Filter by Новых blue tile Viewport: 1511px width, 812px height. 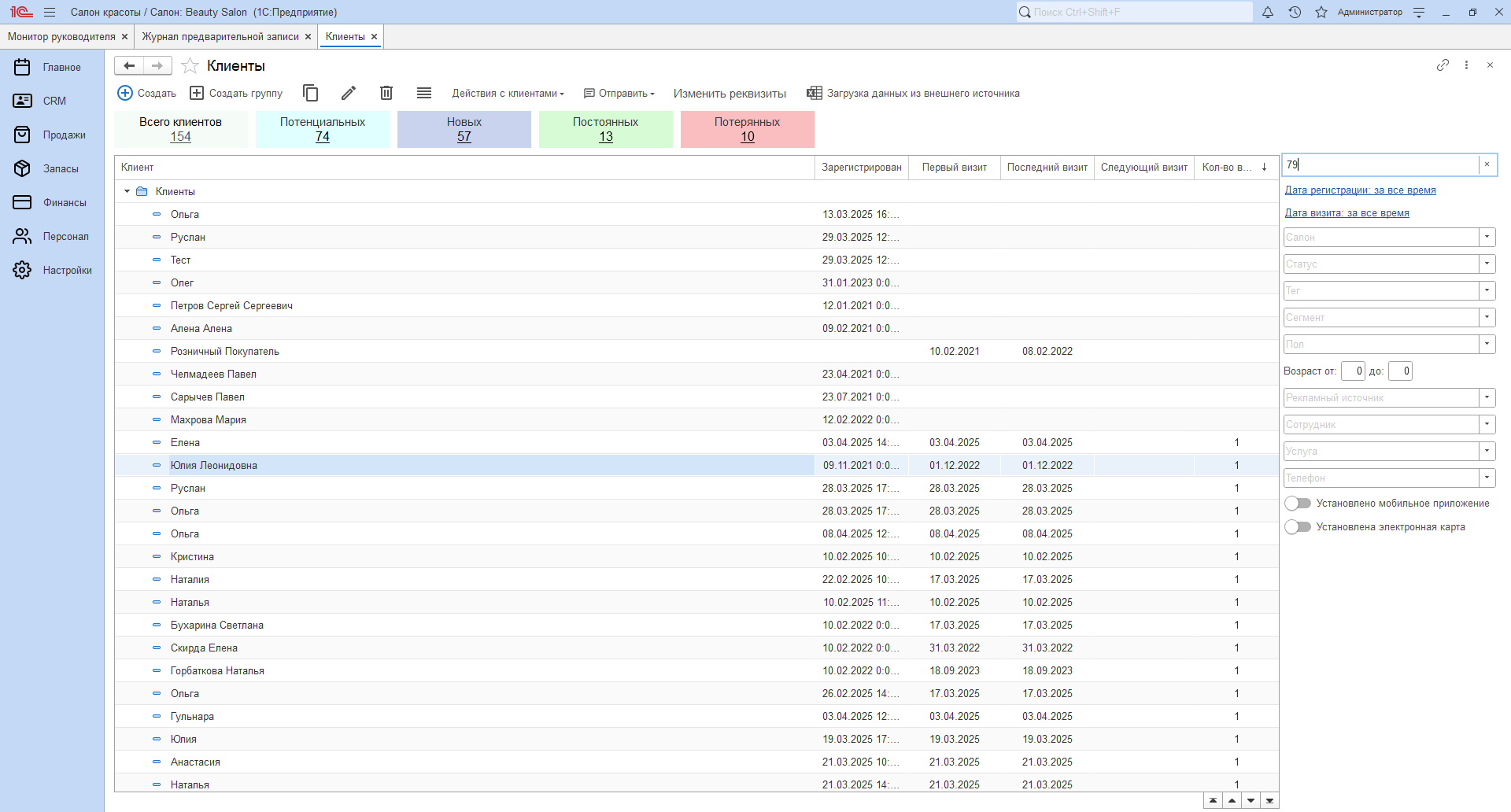[464, 129]
